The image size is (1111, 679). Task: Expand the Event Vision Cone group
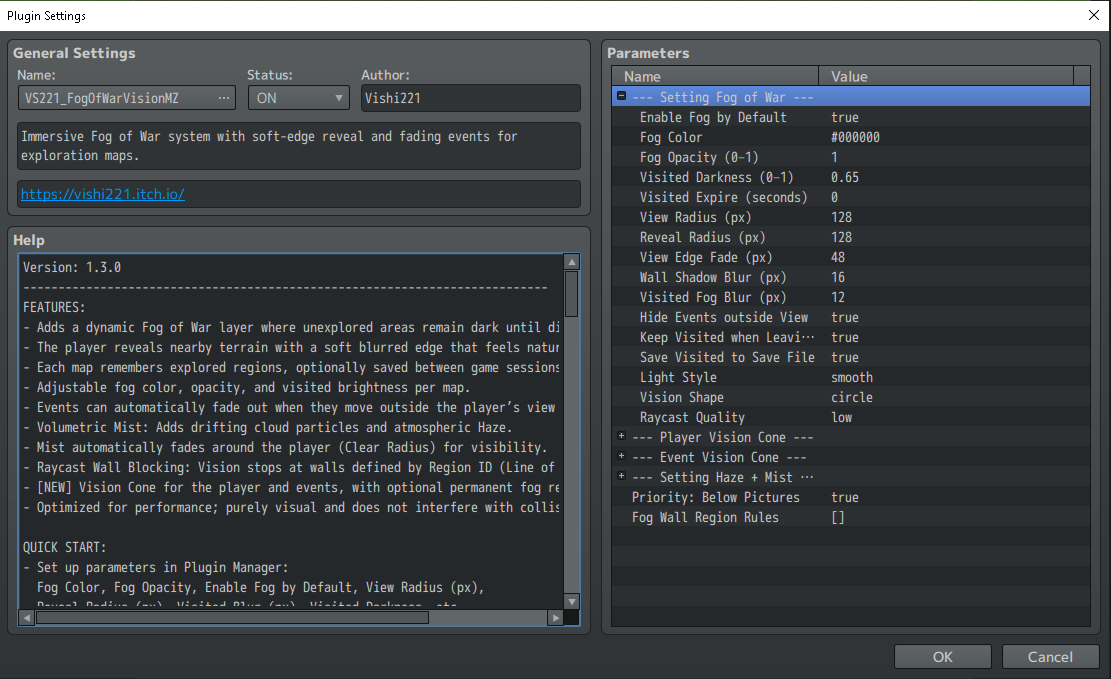coord(621,456)
